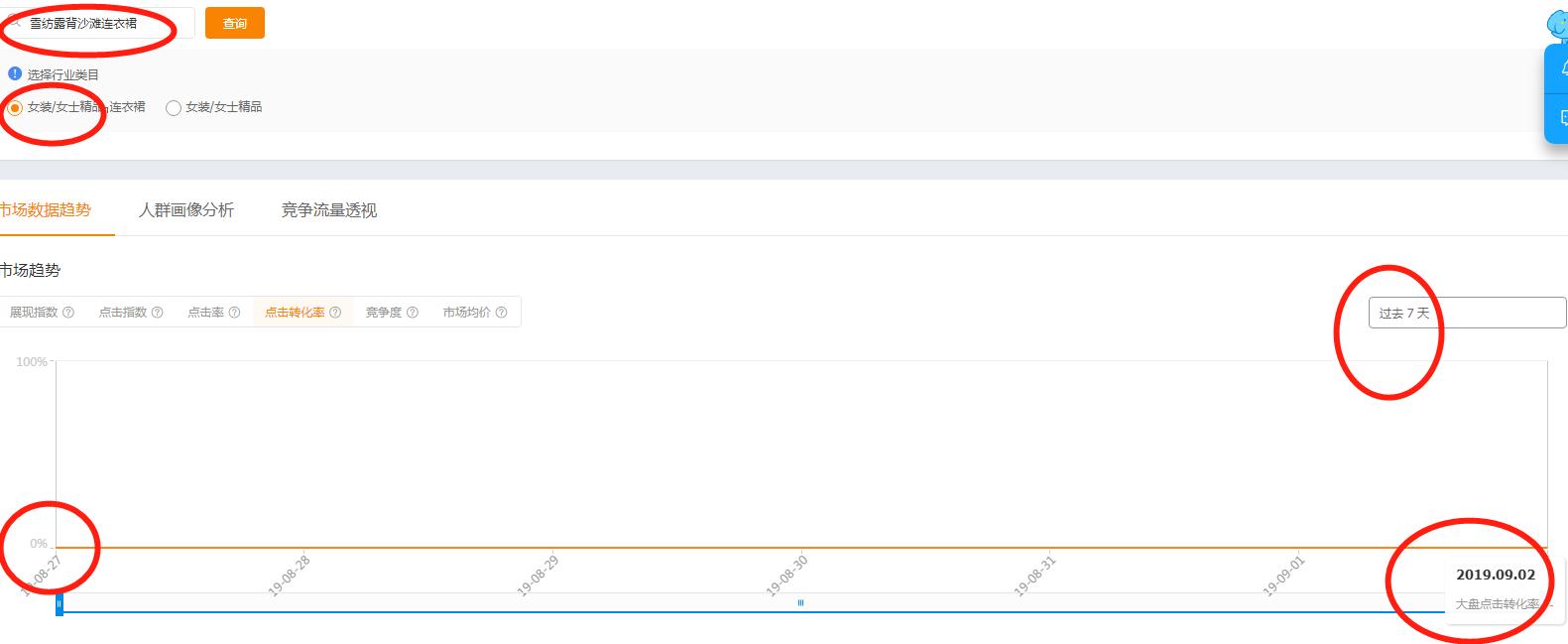Screen dimensions: 1568x644
Task: Click the left handle of chart range slider
Action: 60,603
